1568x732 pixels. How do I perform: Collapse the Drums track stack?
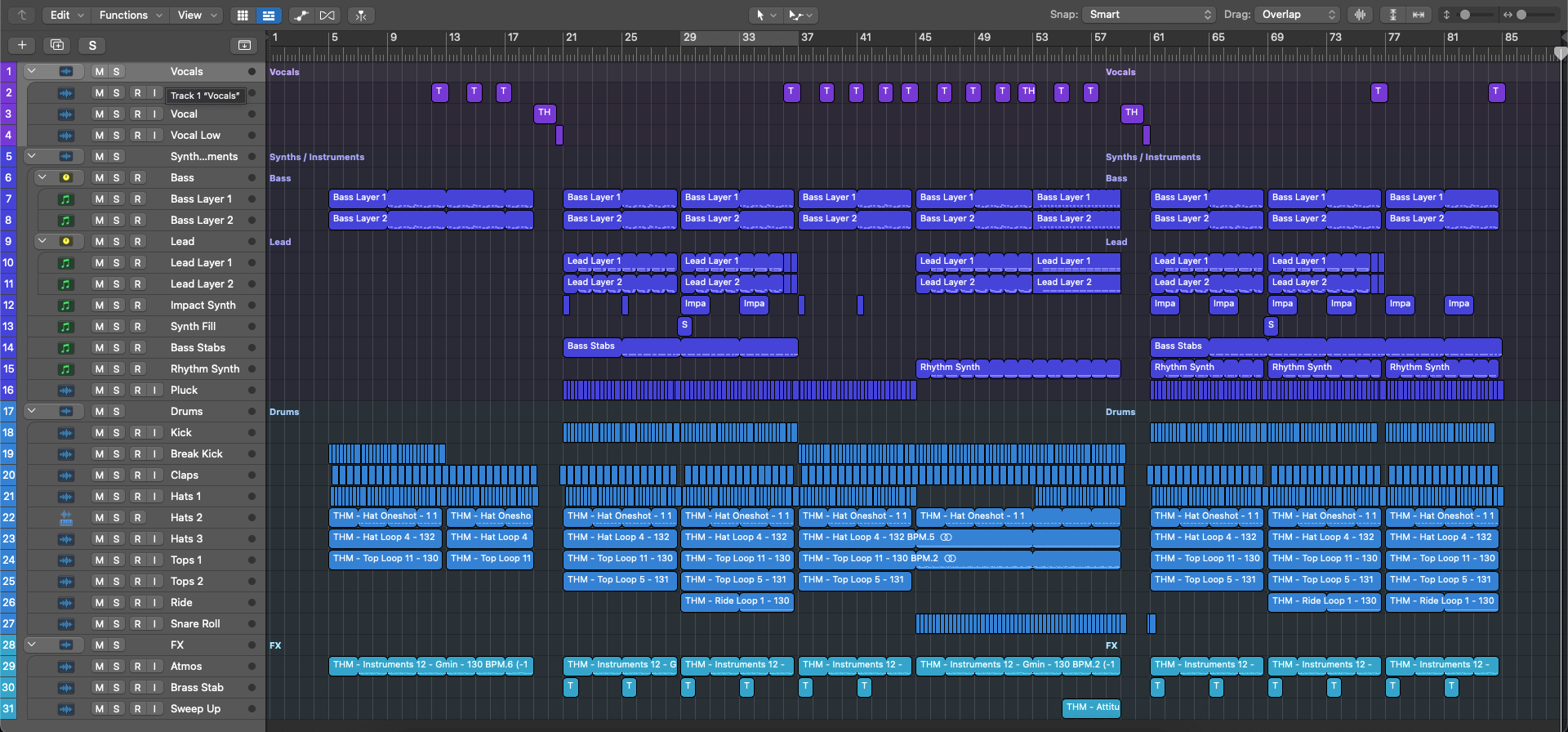(x=32, y=412)
